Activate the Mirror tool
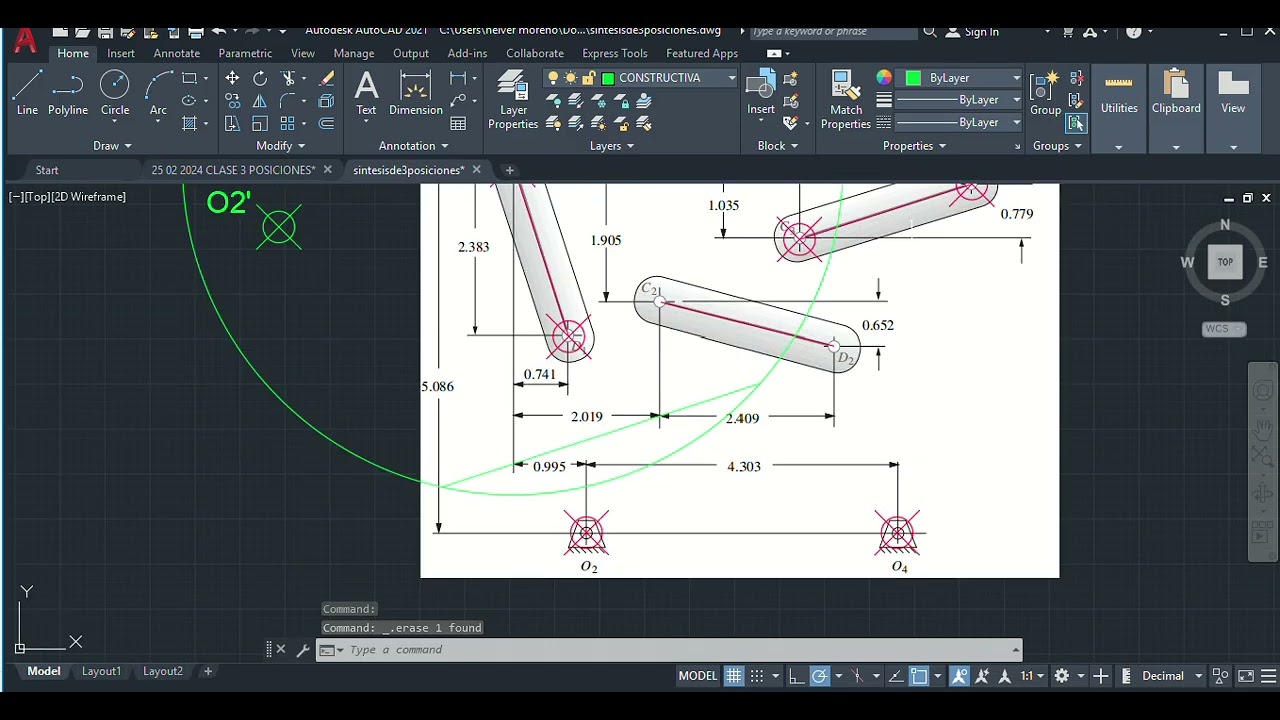 pos(260,101)
